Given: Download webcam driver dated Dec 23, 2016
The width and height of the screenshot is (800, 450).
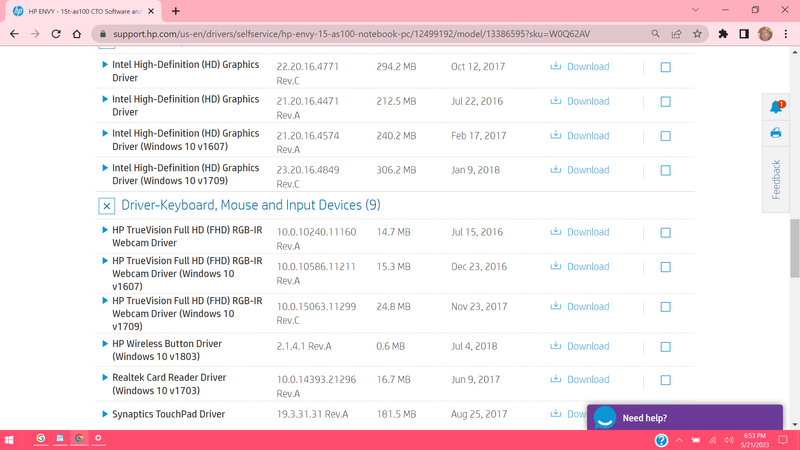Looking at the screenshot, I should point(588,266).
